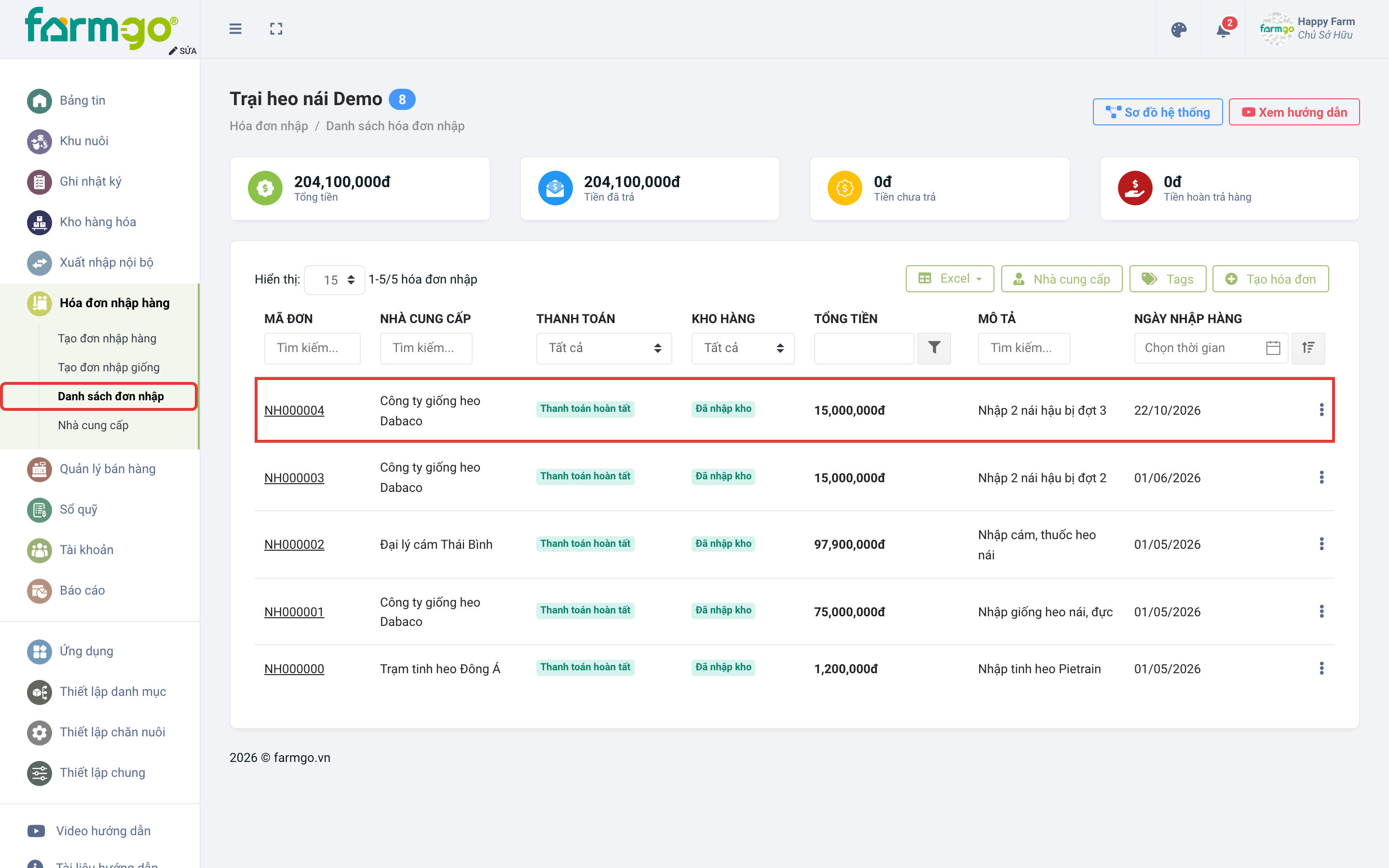Open Kho hàng filter dropdown
1389x868 pixels.
pyautogui.click(x=743, y=348)
